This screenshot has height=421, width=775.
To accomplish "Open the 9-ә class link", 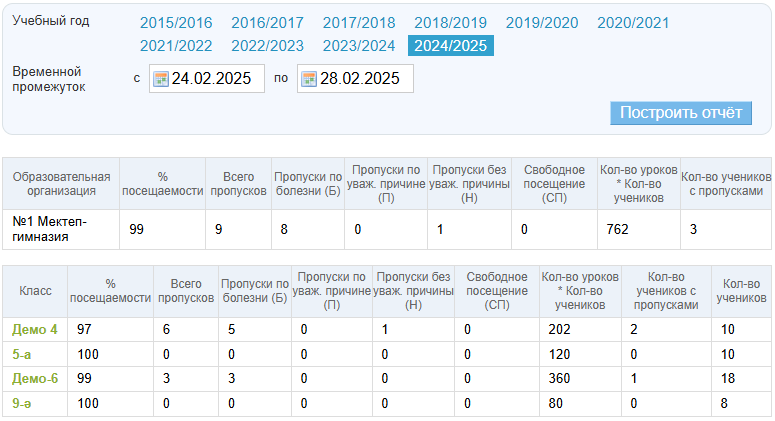I will (x=22, y=402).
